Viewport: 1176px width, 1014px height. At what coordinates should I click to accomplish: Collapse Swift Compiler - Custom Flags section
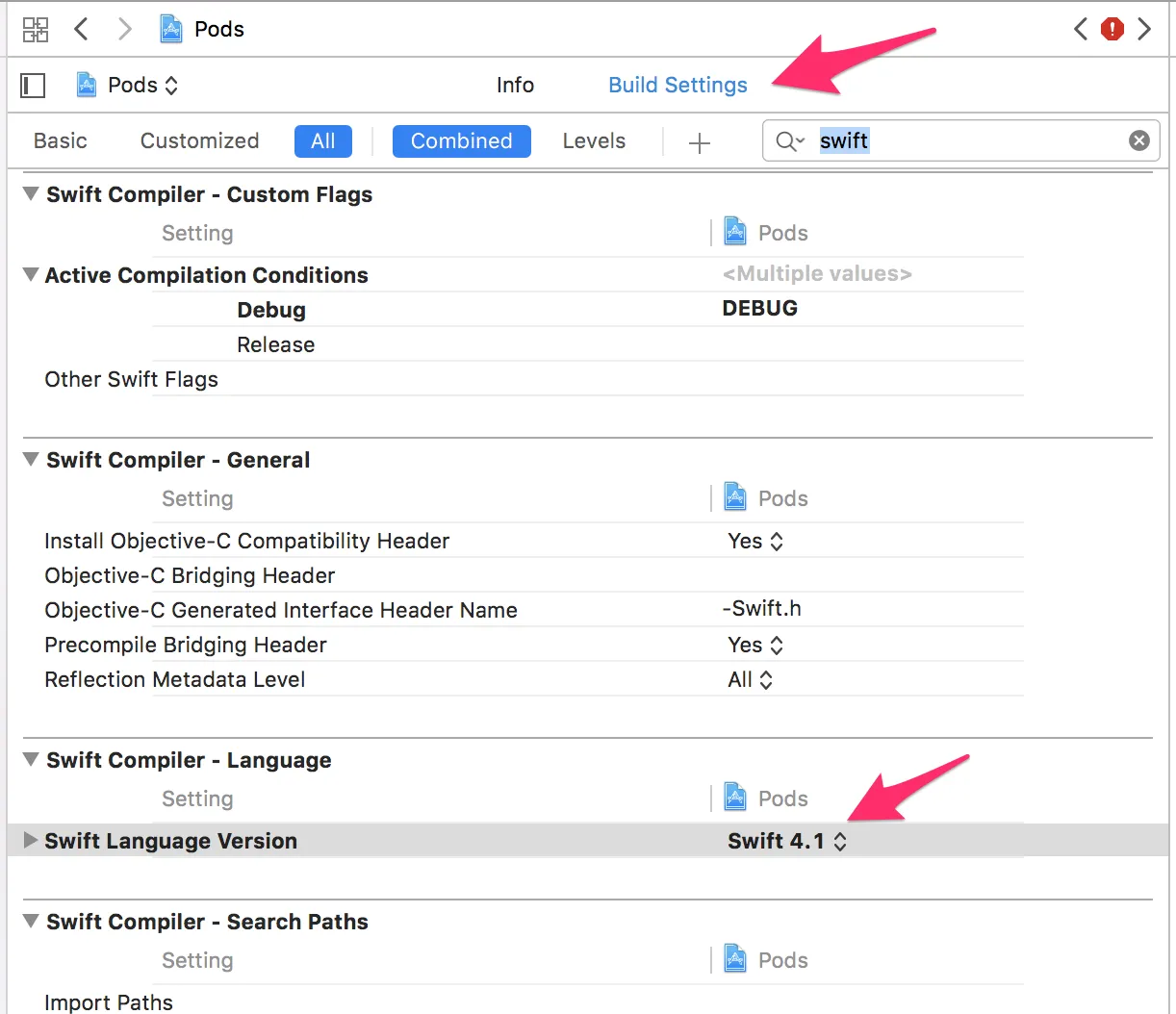tap(31, 193)
